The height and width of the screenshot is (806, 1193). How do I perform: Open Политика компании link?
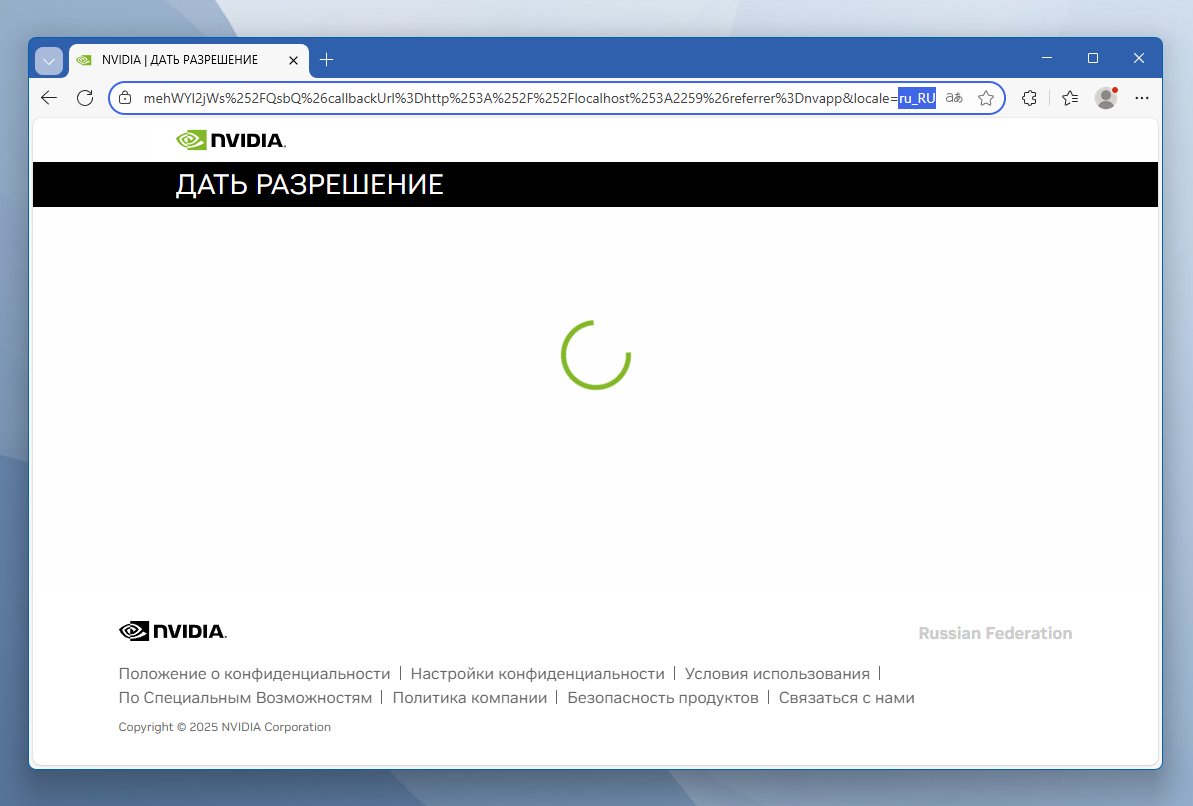(469, 698)
